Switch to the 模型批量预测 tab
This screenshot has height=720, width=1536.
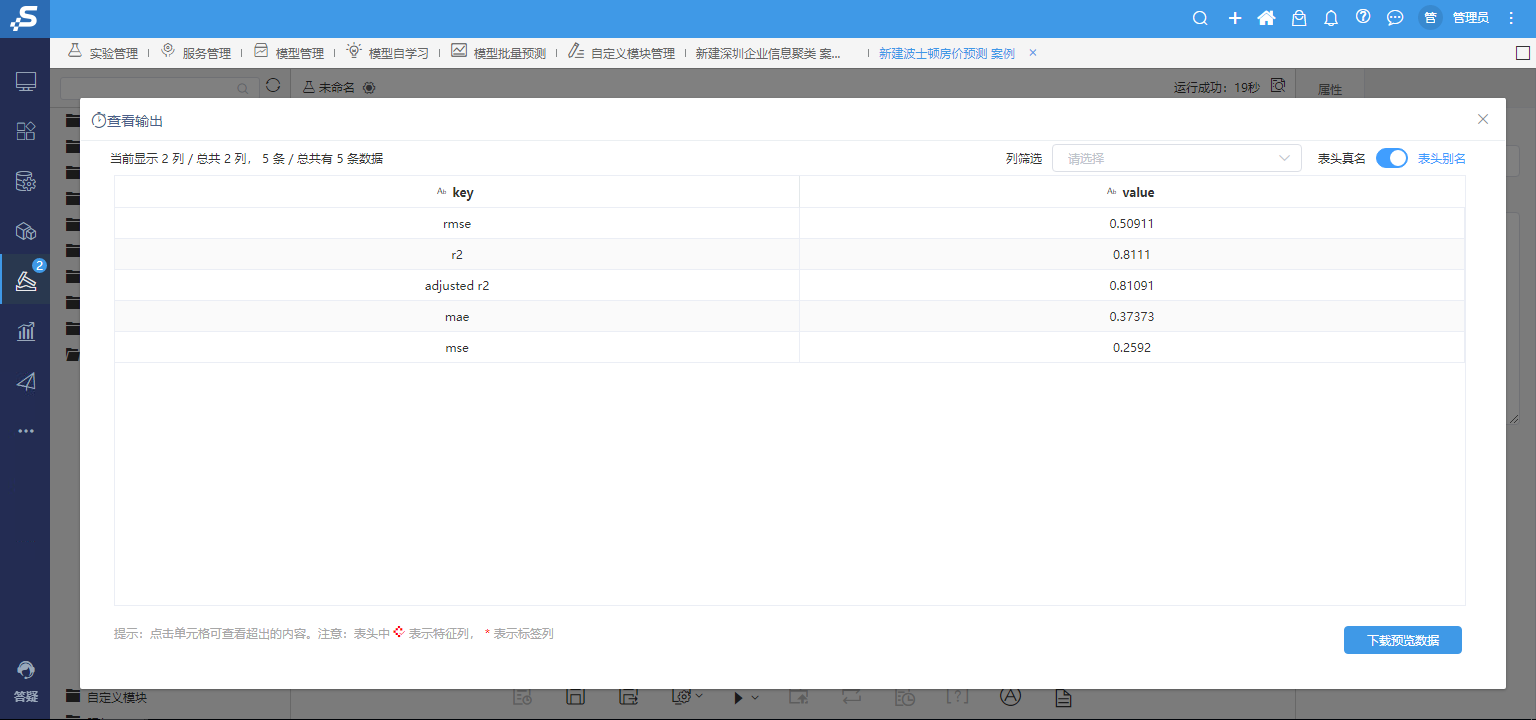(498, 53)
